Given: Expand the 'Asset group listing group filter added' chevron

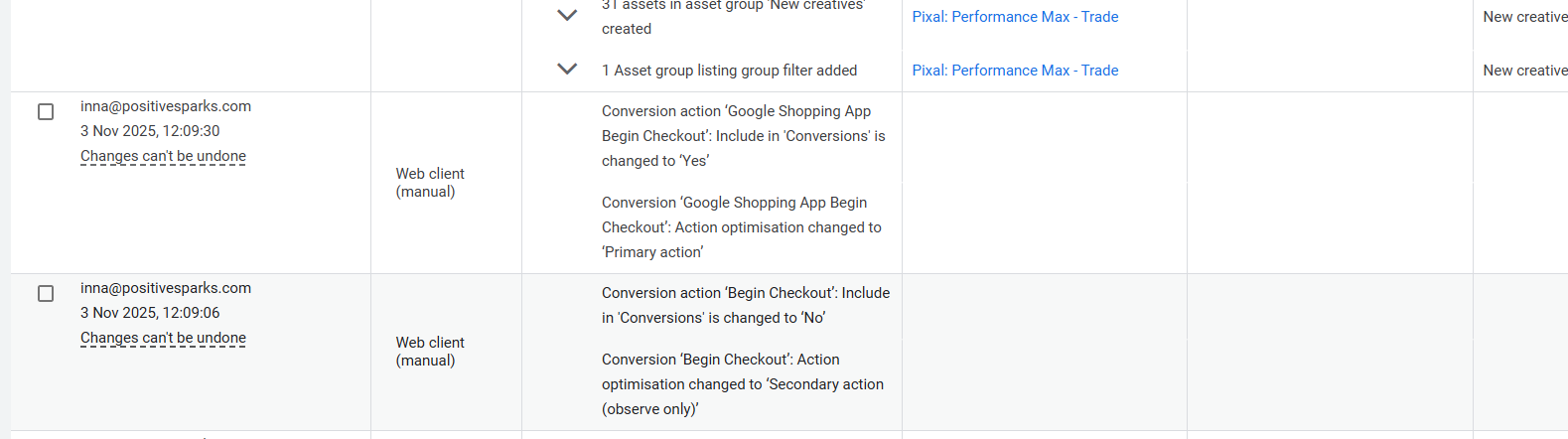Looking at the screenshot, I should [567, 70].
